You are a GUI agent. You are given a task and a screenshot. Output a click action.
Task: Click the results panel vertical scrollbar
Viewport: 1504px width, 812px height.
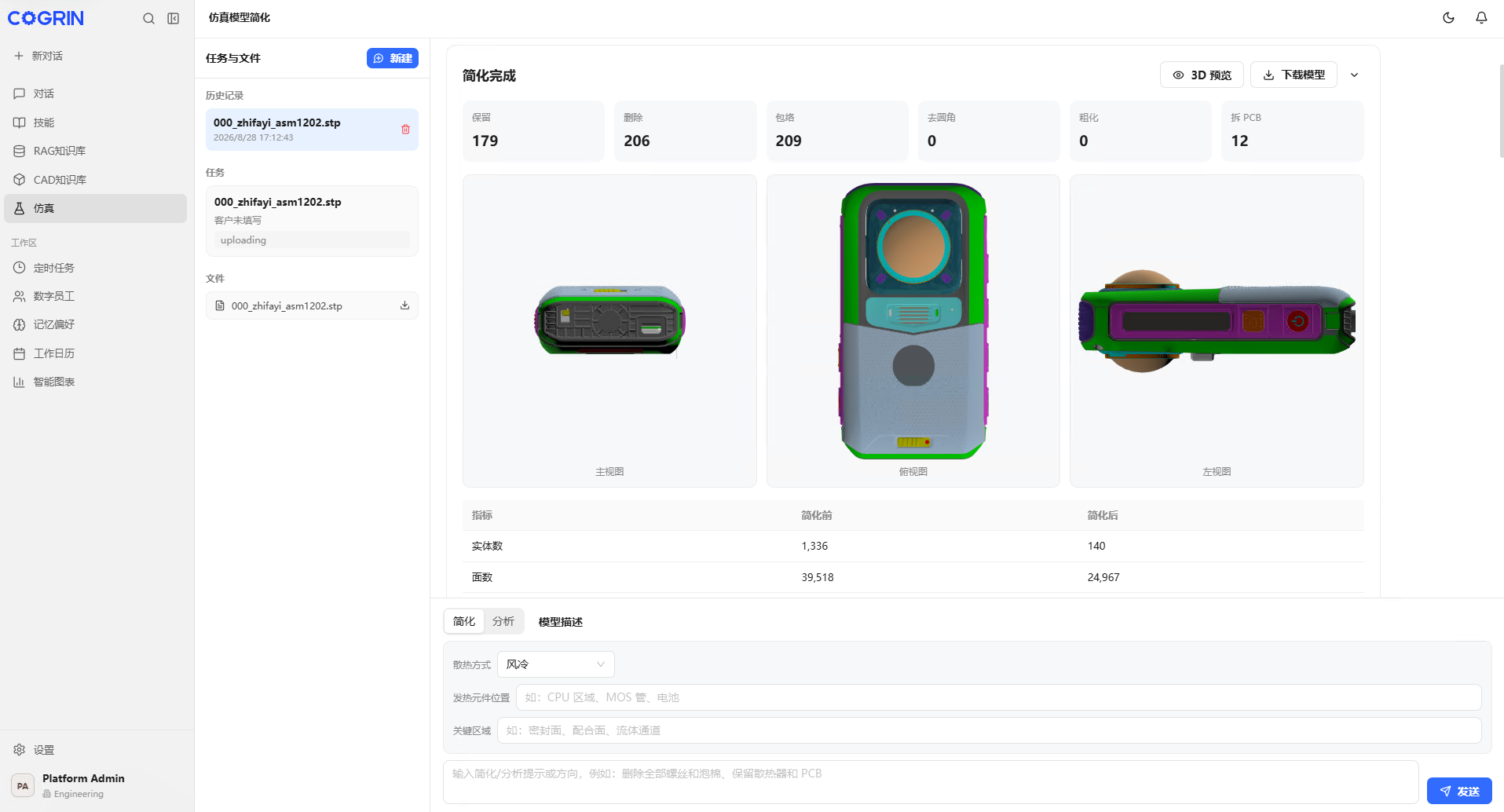[1501, 110]
